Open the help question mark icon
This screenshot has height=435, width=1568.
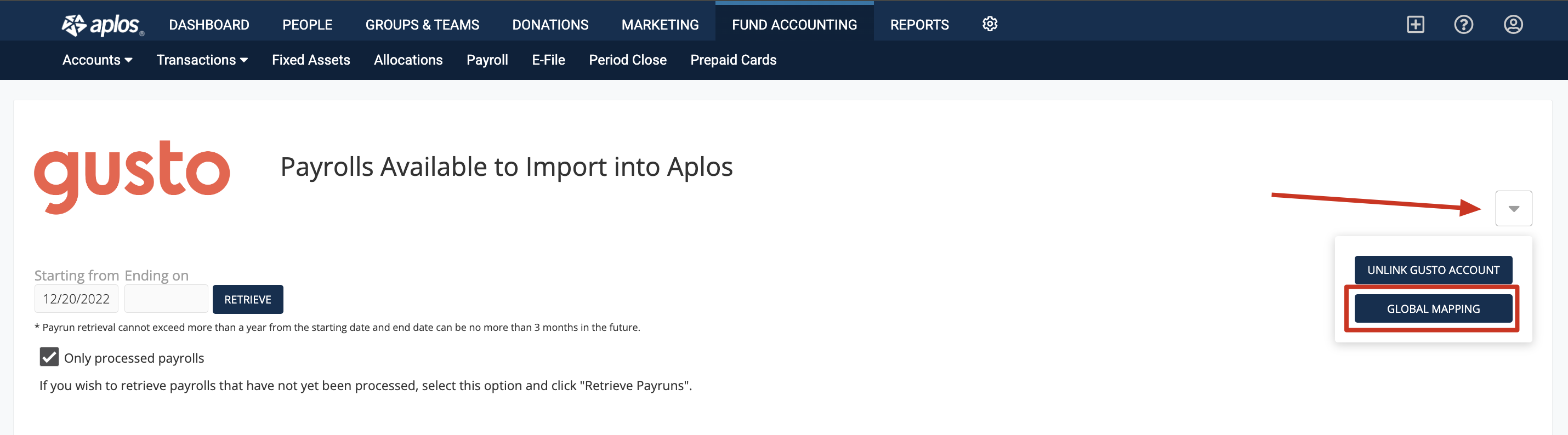point(1463,24)
